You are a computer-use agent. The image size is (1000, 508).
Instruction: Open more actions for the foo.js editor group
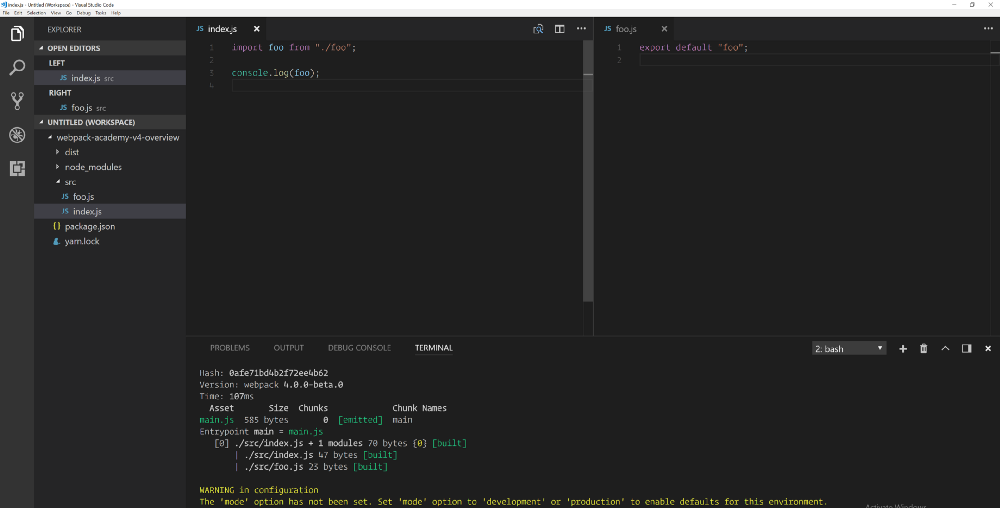[988, 29]
